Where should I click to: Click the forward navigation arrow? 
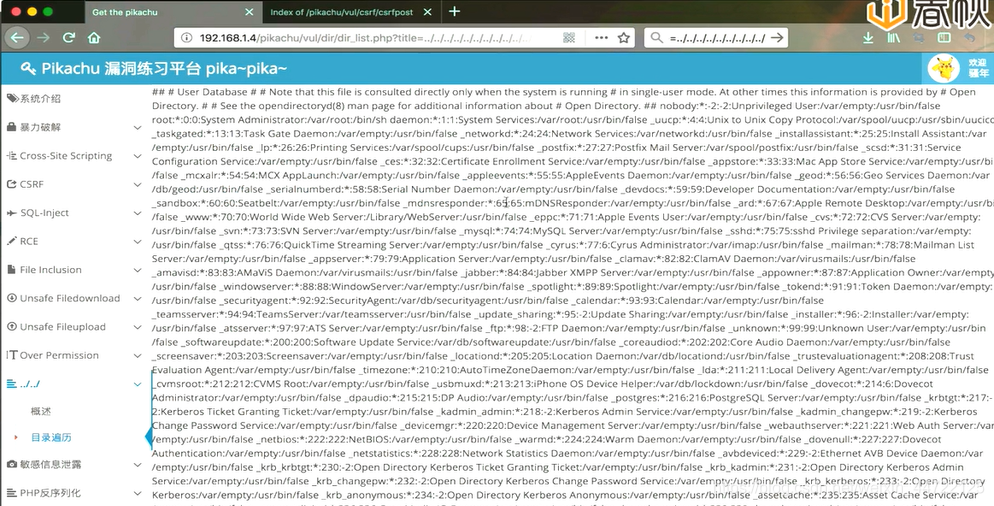[43, 37]
